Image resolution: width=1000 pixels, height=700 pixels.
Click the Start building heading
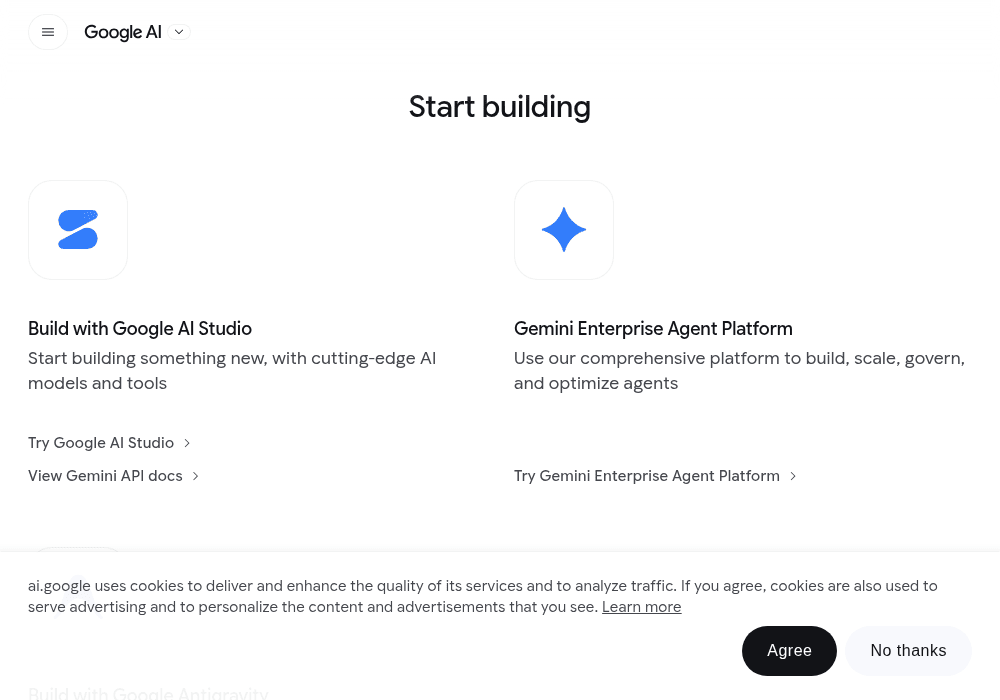click(x=500, y=106)
